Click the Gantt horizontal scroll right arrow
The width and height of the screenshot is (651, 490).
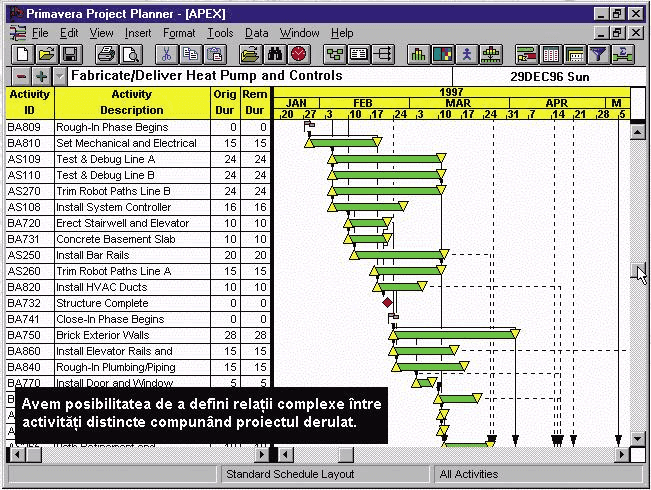(x=622, y=454)
